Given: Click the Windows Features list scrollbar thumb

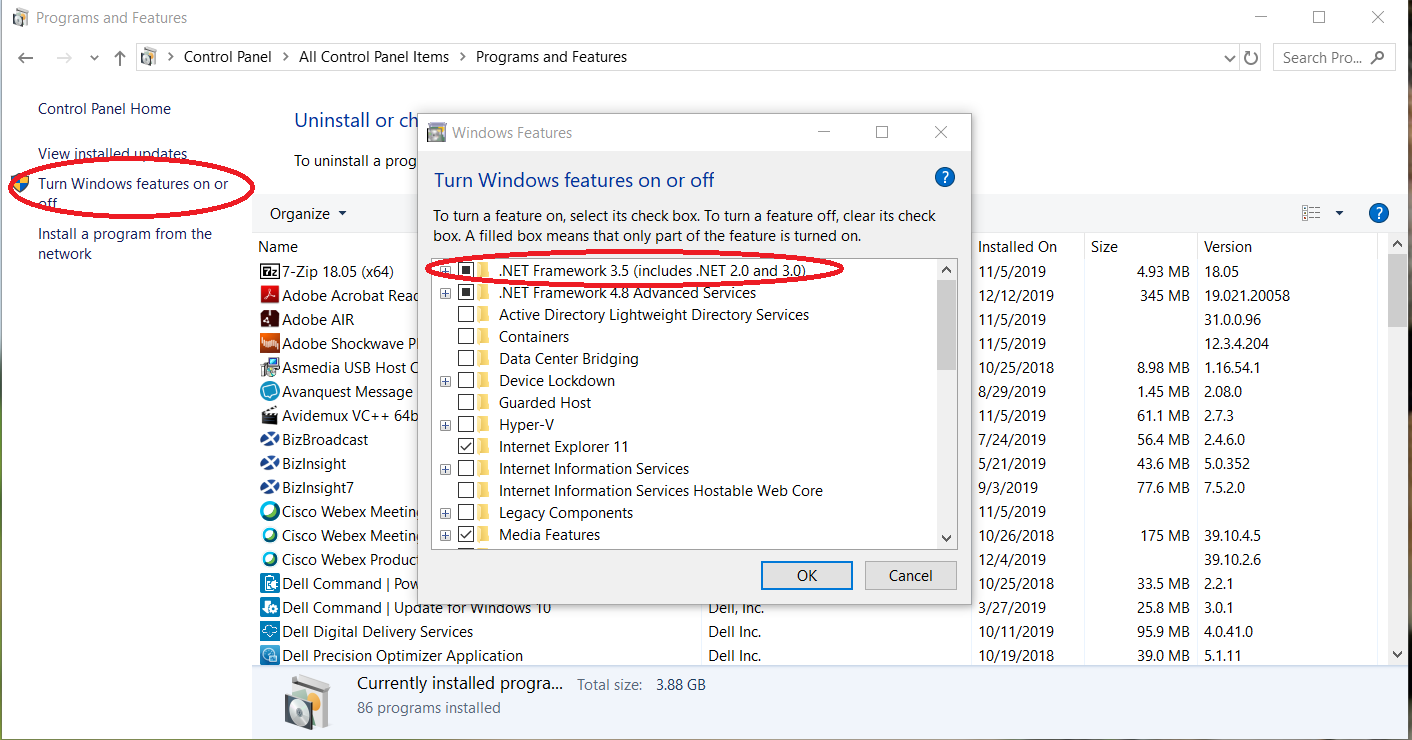Looking at the screenshot, I should coord(947,324).
